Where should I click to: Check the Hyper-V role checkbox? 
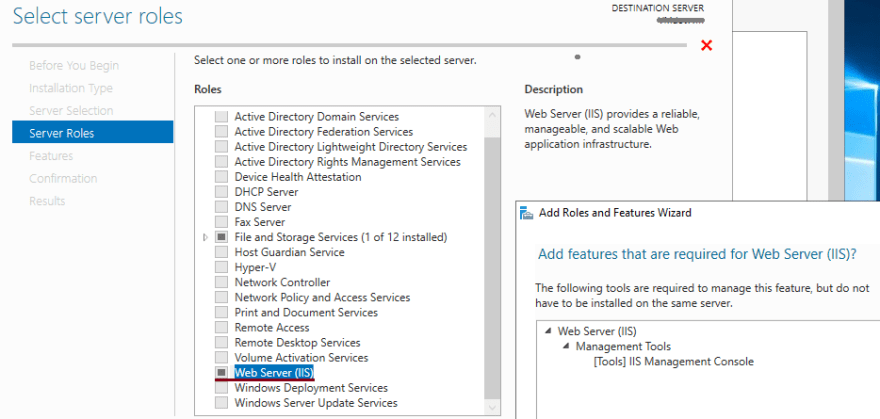point(222,267)
